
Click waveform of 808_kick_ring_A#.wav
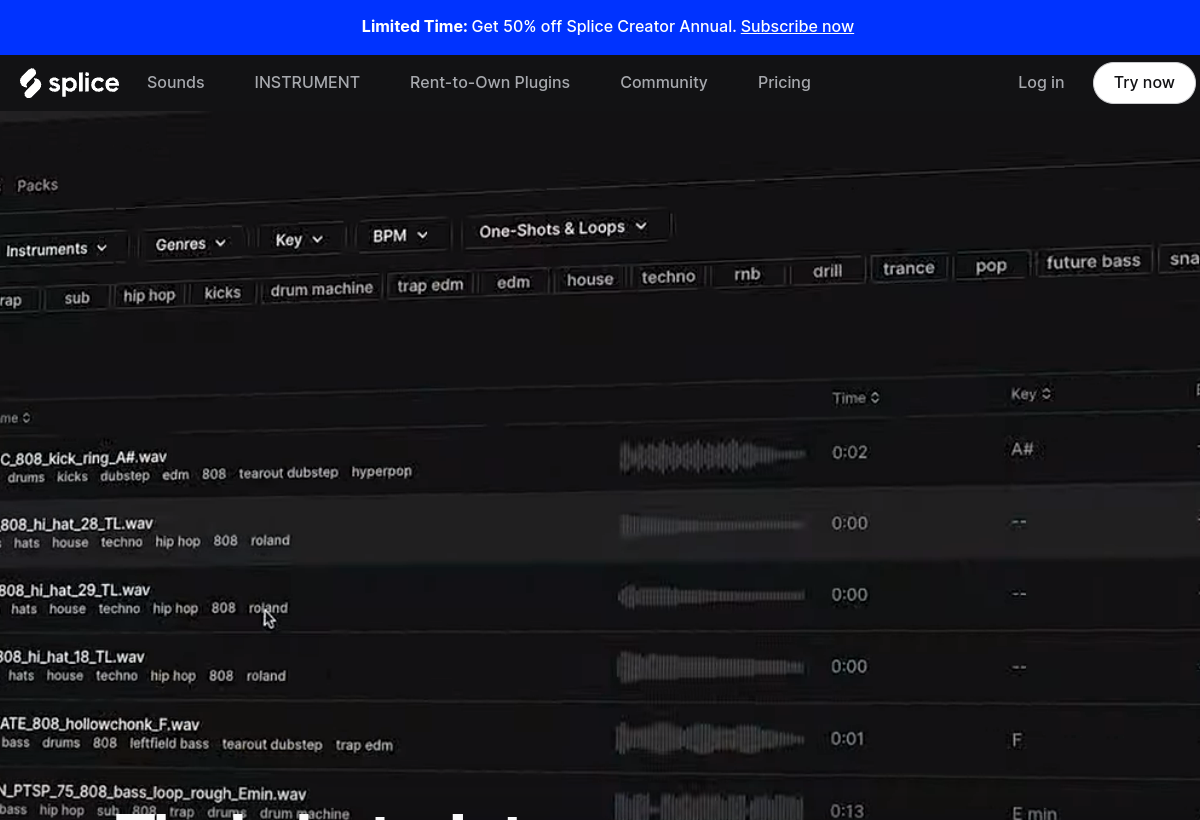pos(712,456)
